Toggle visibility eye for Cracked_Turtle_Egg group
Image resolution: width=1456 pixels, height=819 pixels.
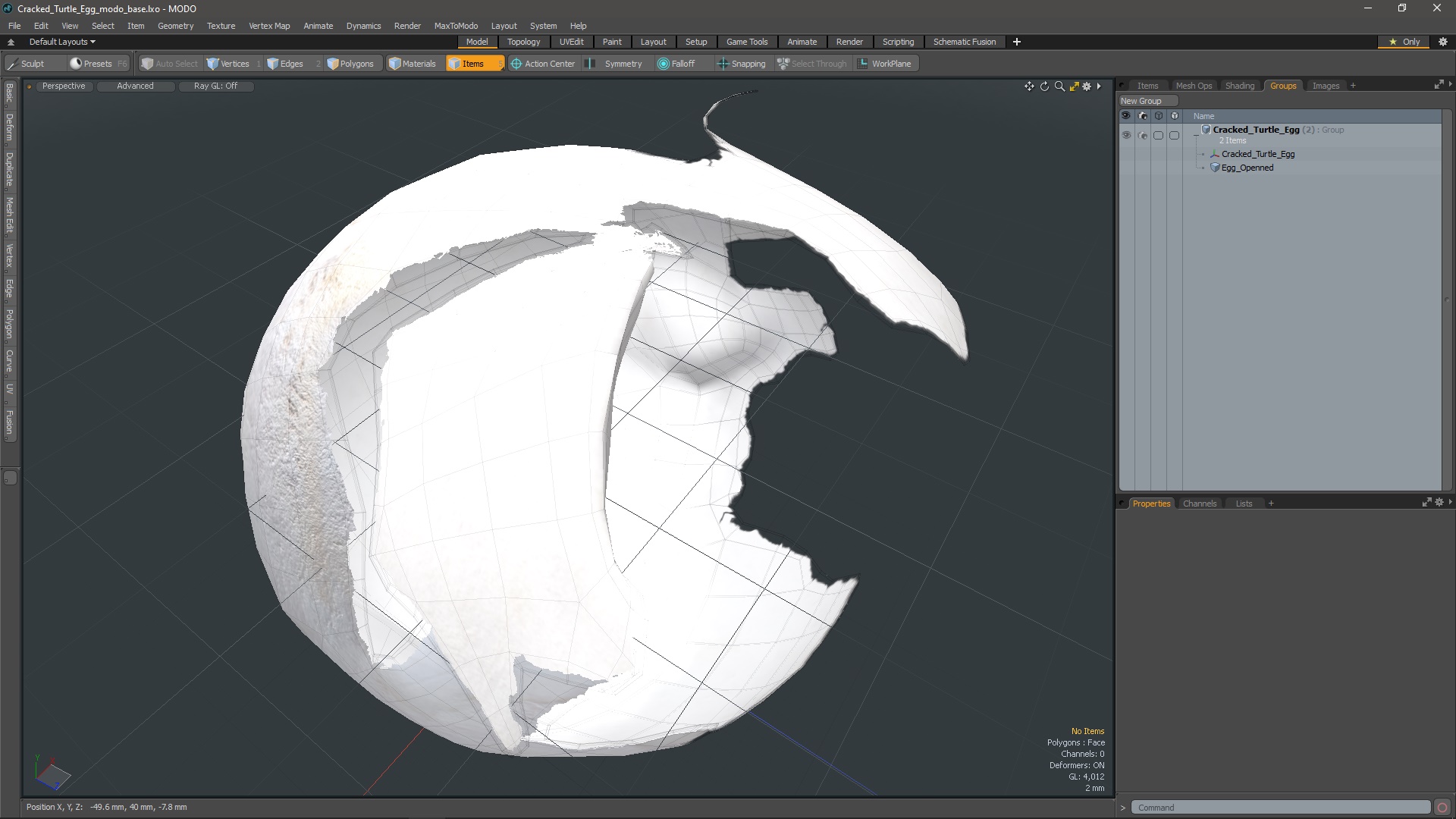pyautogui.click(x=1126, y=135)
